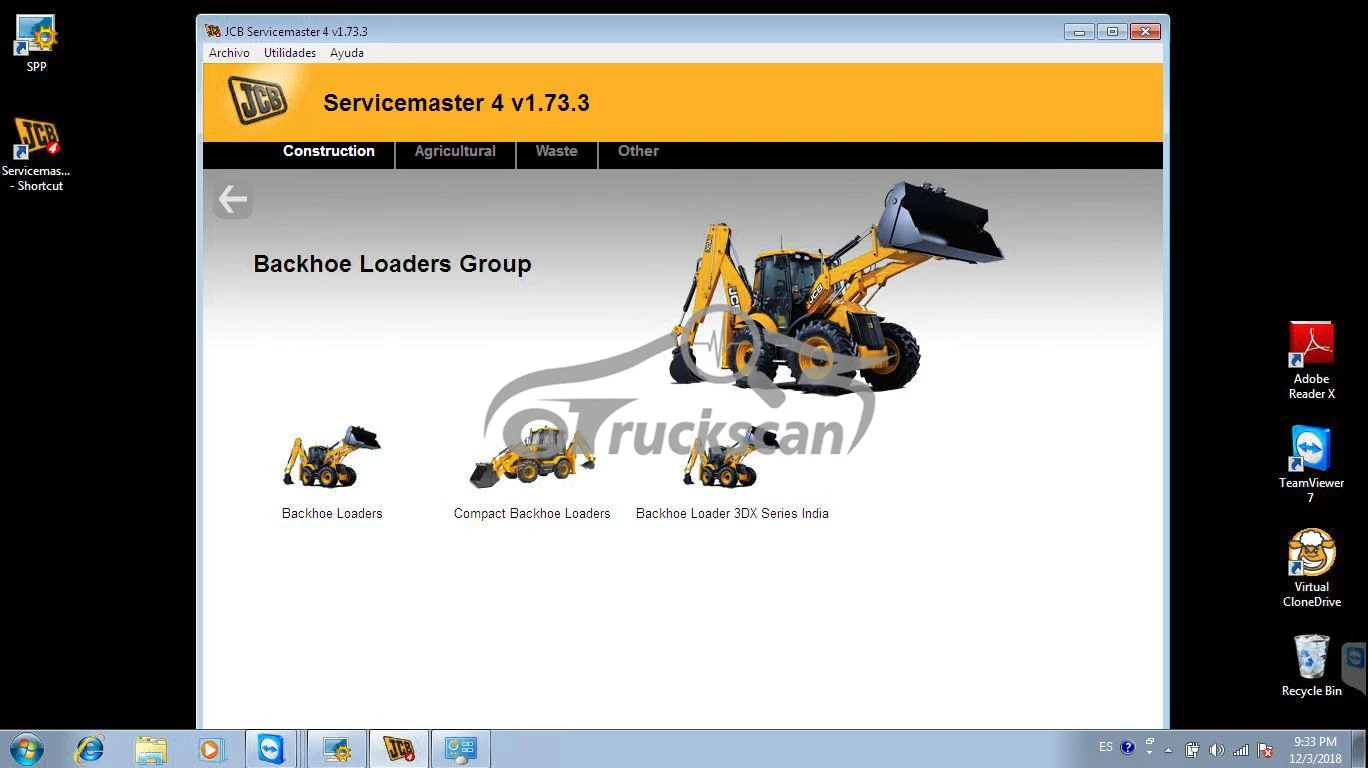
Task: Switch to the Agricultural tab
Action: [x=455, y=152]
